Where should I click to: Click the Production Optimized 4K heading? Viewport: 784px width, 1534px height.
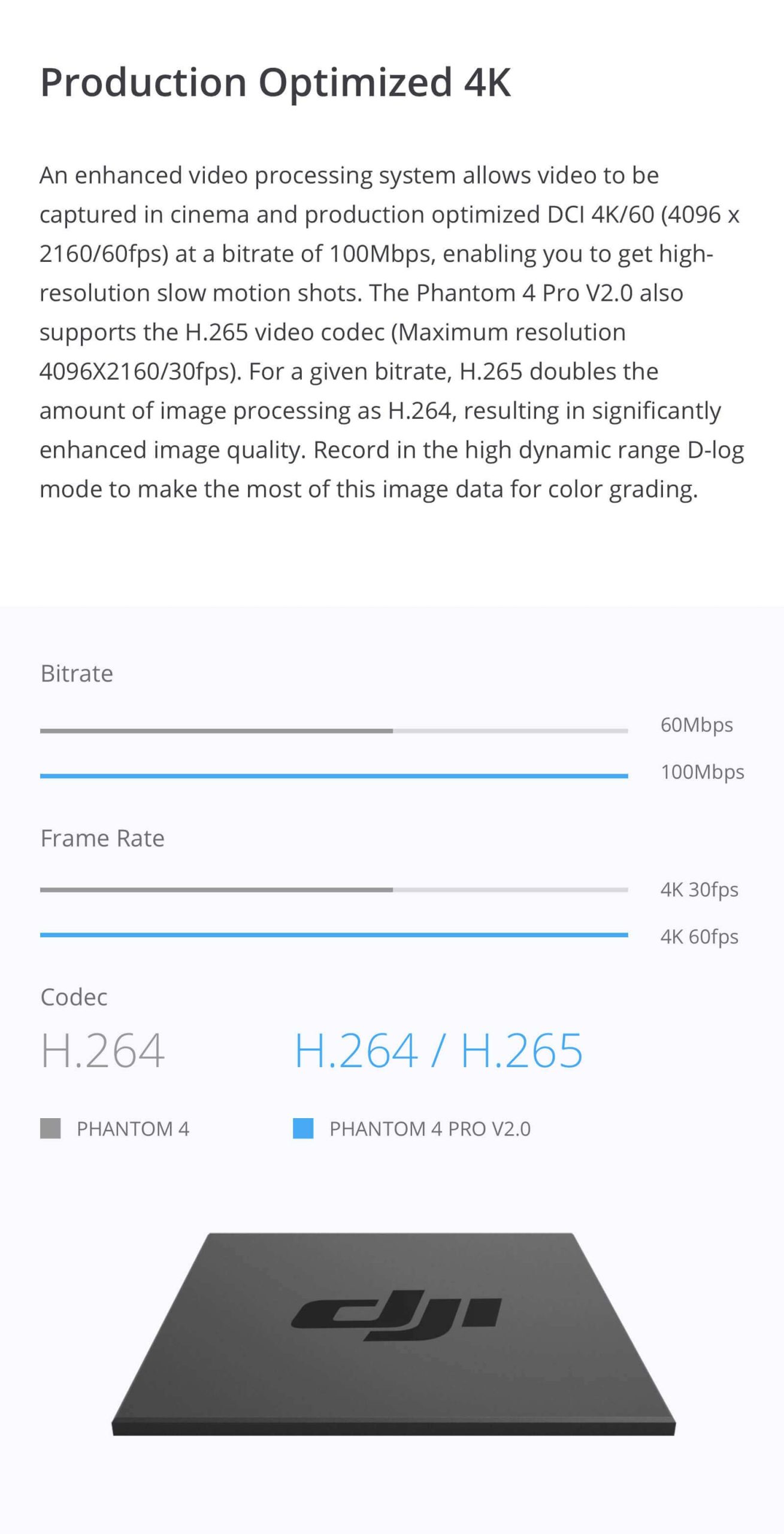[276, 82]
